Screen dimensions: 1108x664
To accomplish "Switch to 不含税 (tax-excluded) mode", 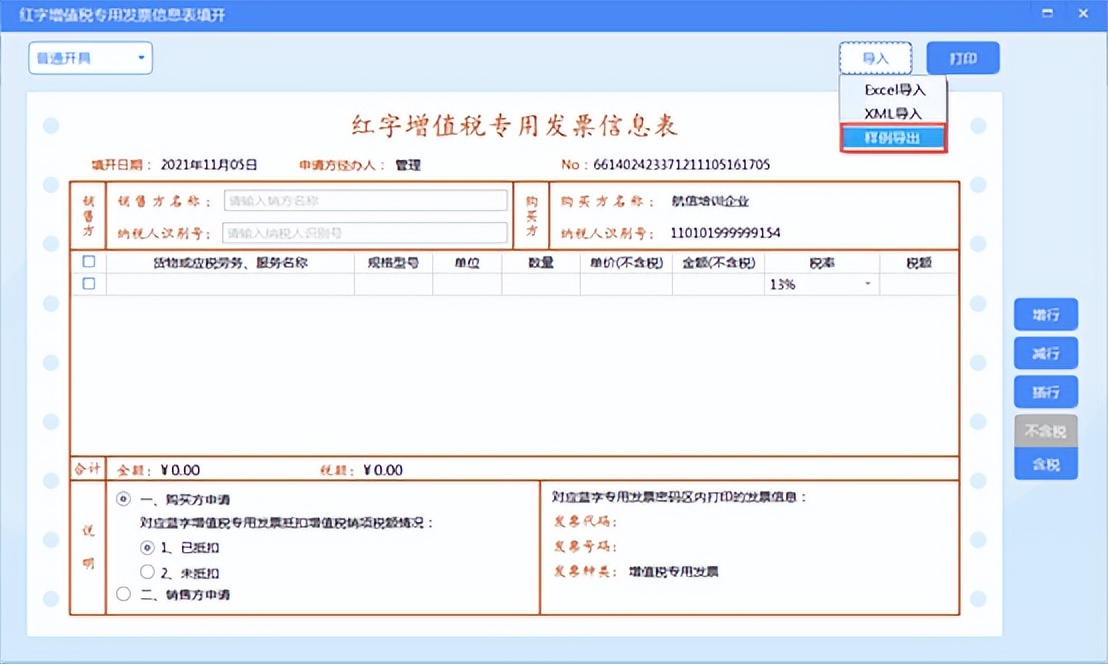I will pos(1045,430).
